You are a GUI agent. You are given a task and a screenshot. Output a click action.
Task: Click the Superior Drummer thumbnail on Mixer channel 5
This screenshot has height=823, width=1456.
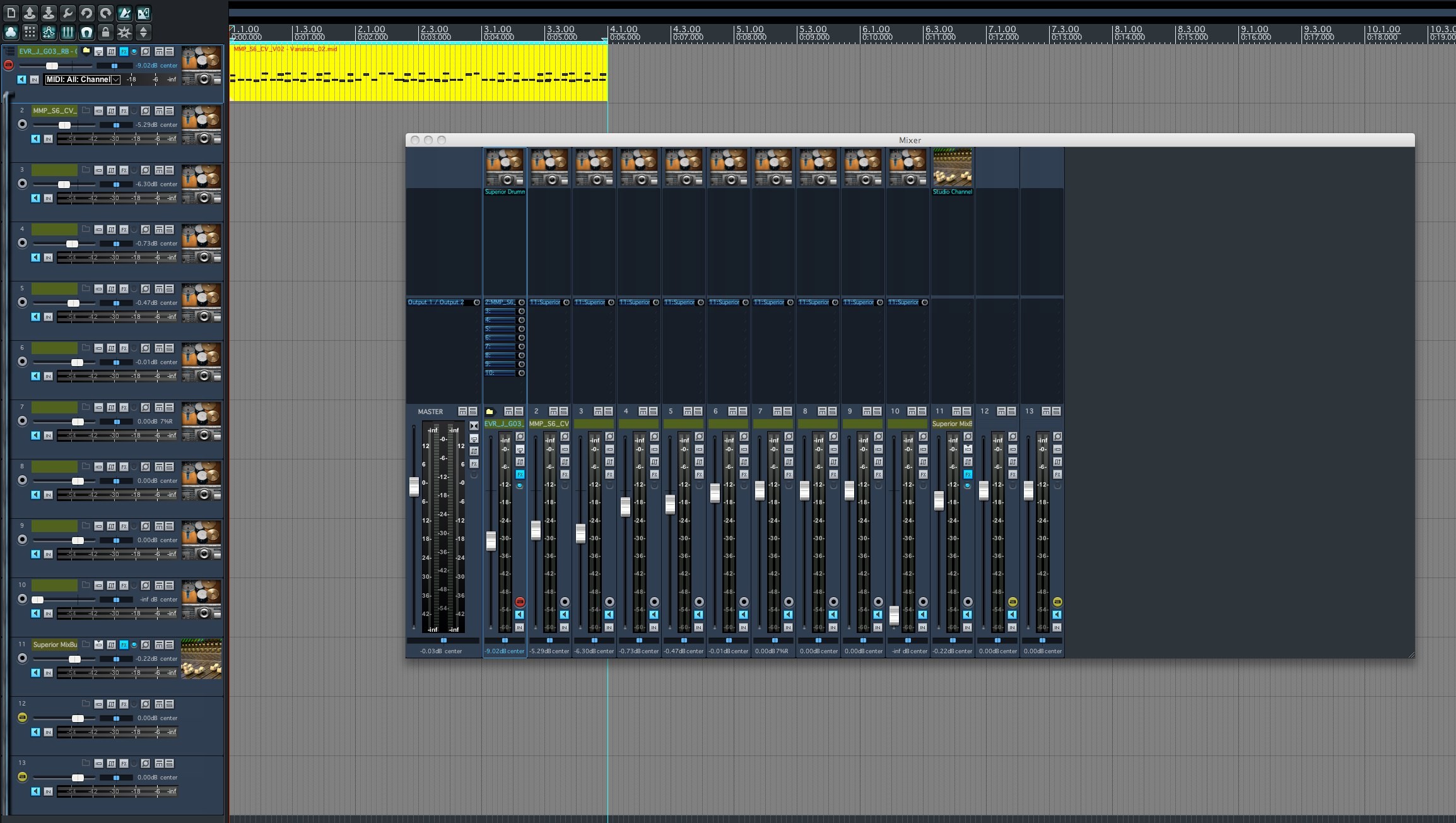point(684,167)
